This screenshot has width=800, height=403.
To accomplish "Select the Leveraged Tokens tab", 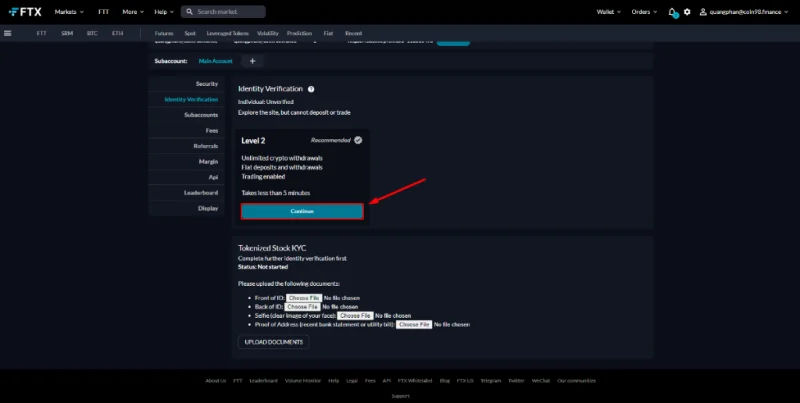I will pos(227,33).
